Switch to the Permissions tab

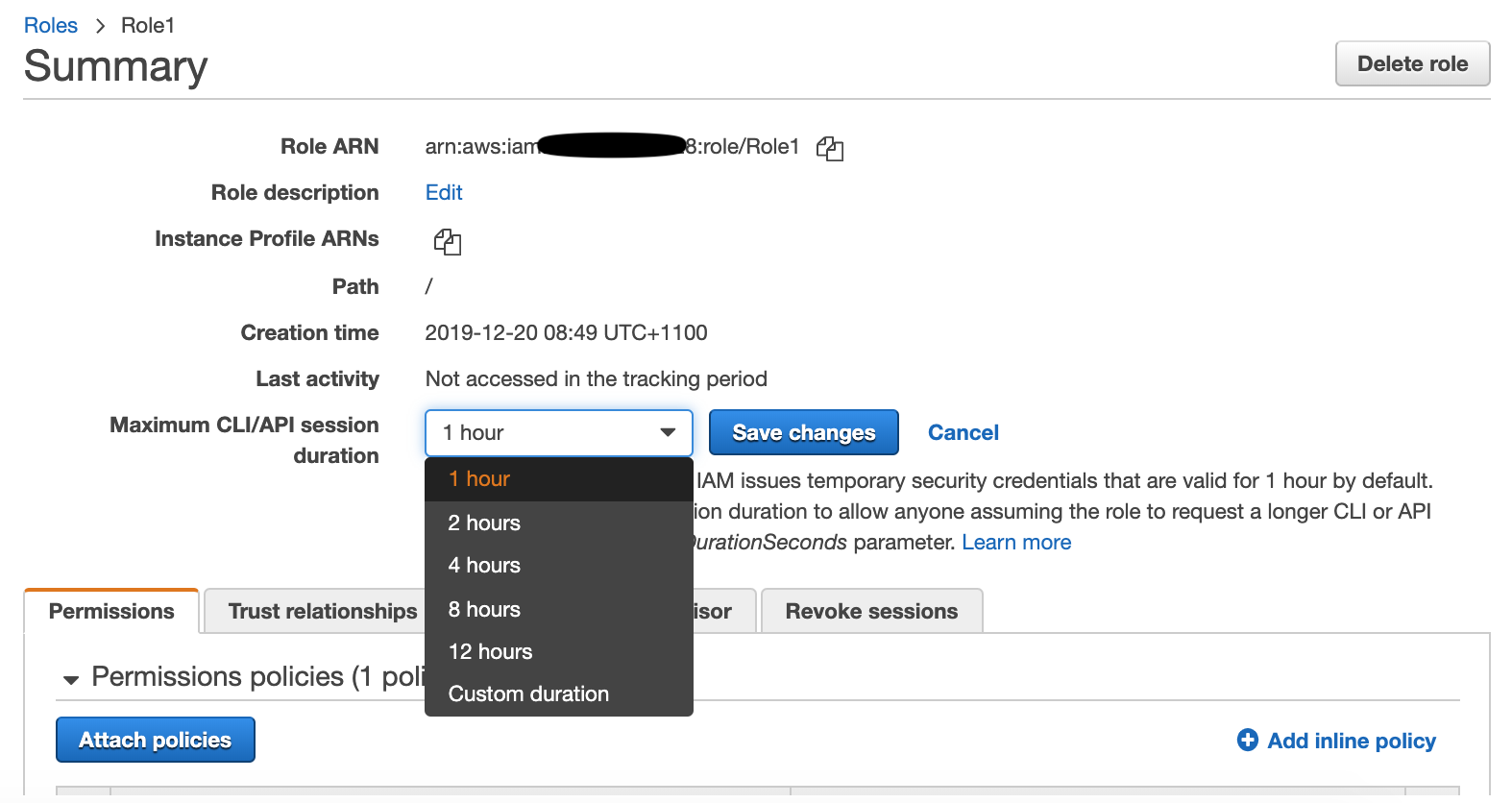click(111, 612)
